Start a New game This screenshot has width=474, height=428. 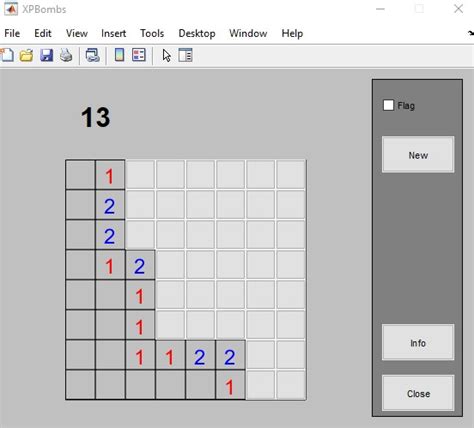pos(418,155)
